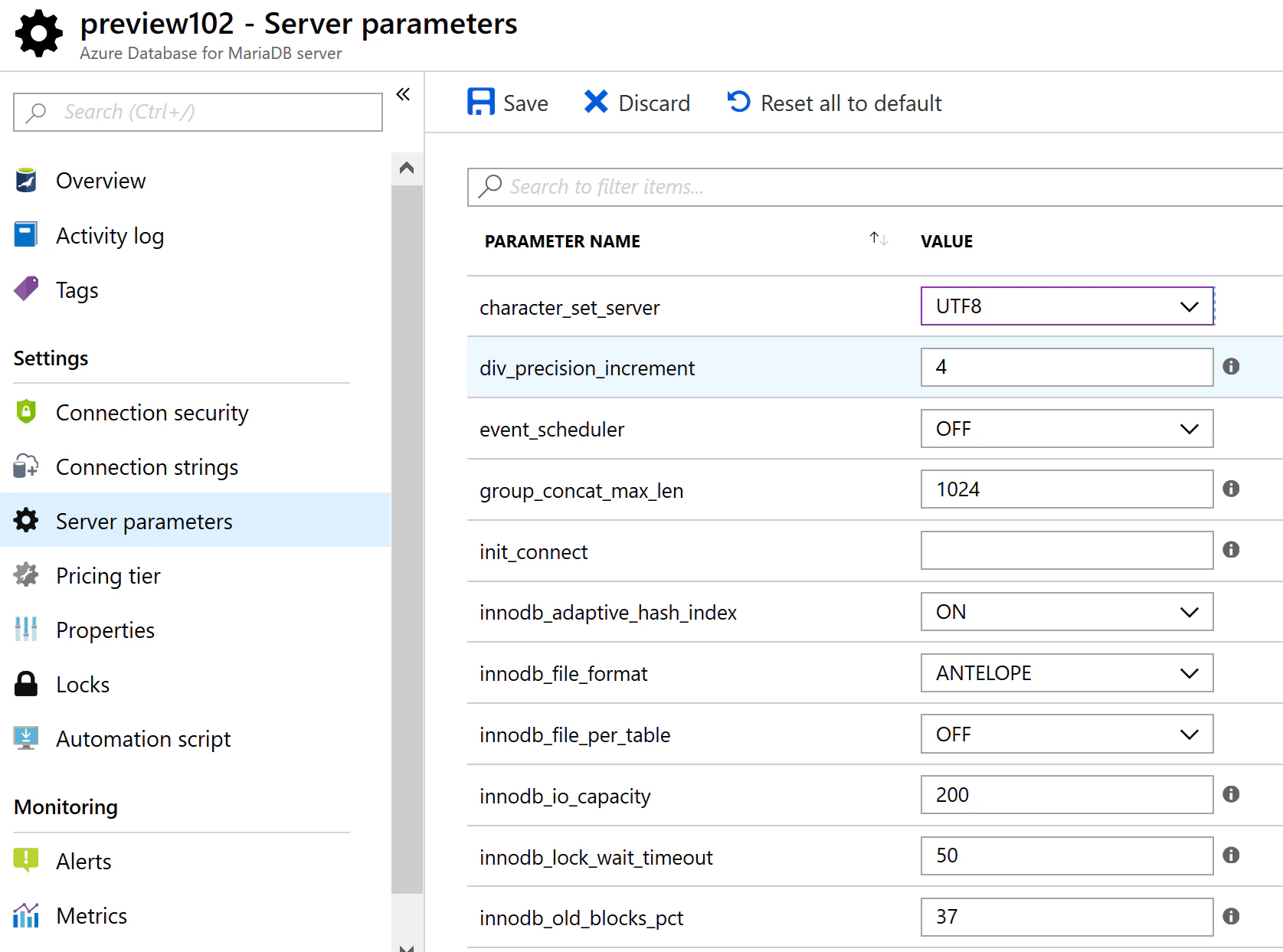The width and height of the screenshot is (1283, 952).
Task: Click the group_concat_max_len value field
Action: (1067, 489)
